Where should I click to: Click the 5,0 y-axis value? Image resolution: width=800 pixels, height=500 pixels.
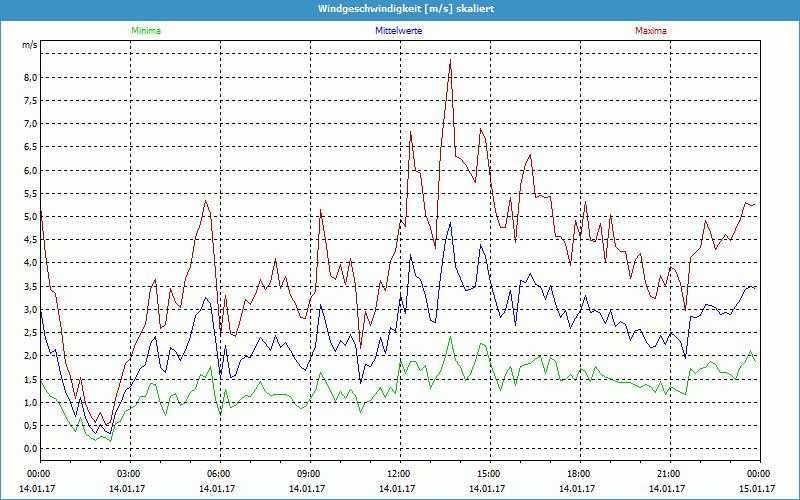point(31,216)
